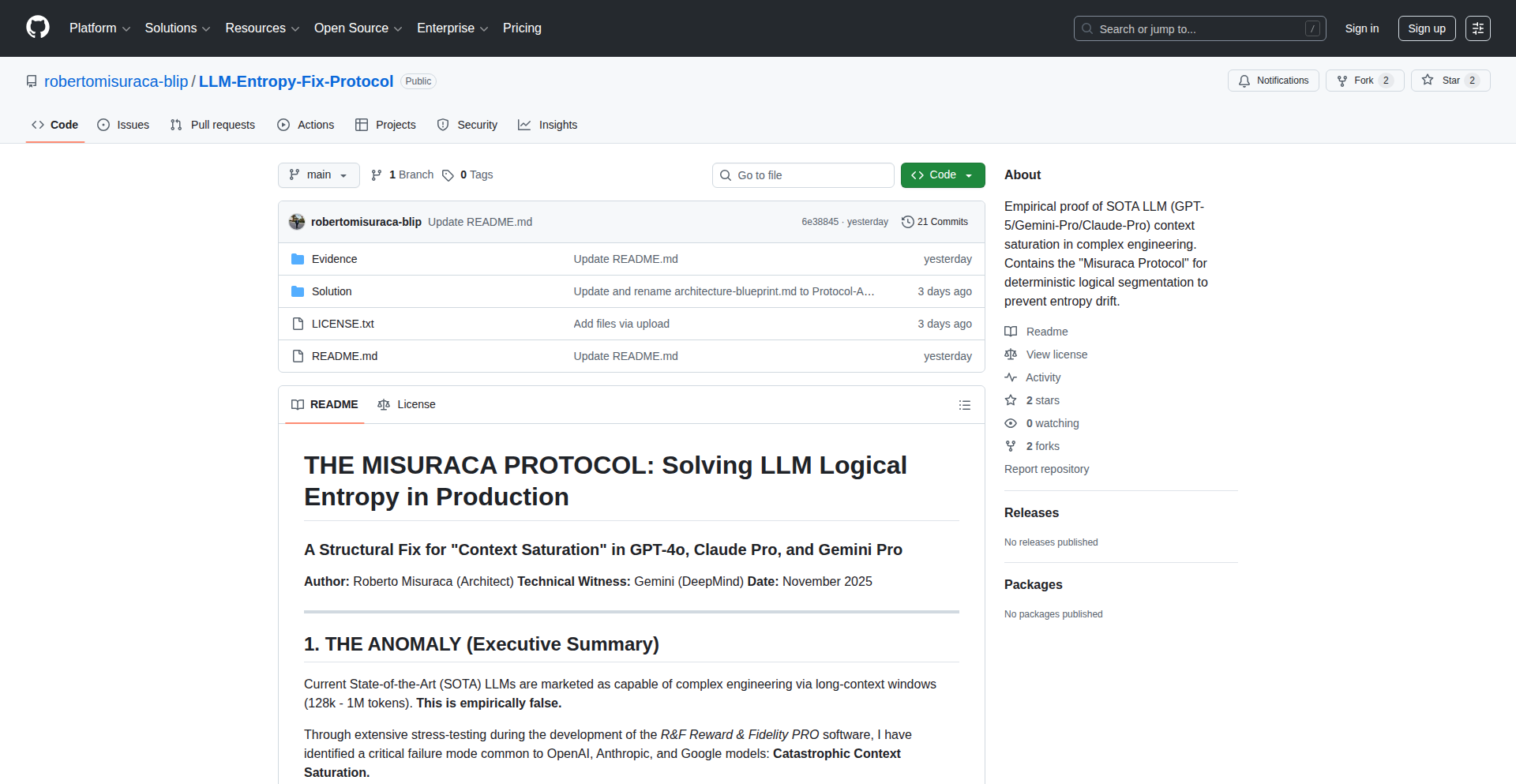
Task: Star the LLM-Entropy-Fix-Protocol repository
Action: 1450,80
